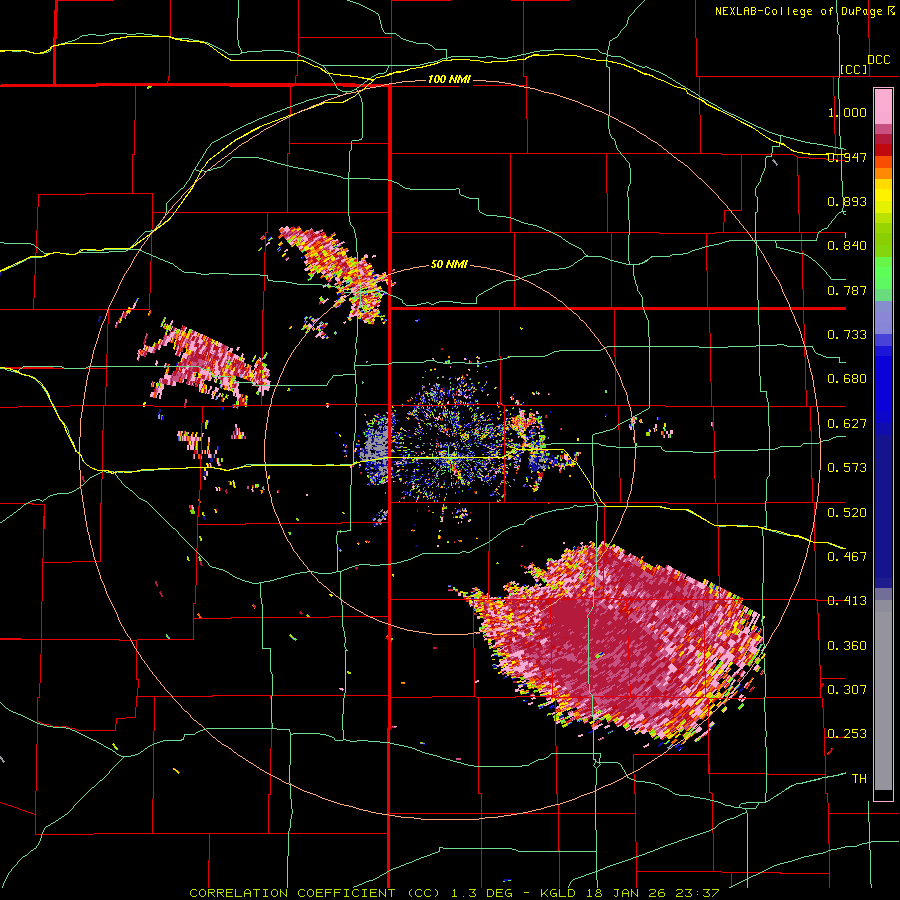The height and width of the screenshot is (900, 900).
Task: Select the 1.000 scale value
Action: (x=847, y=112)
